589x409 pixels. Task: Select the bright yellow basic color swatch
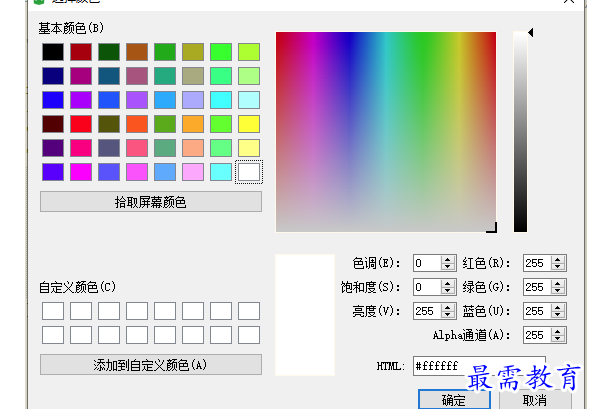click(249, 124)
